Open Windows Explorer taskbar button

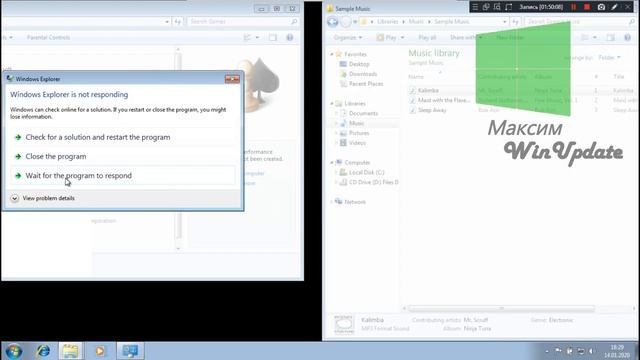(x=71, y=351)
